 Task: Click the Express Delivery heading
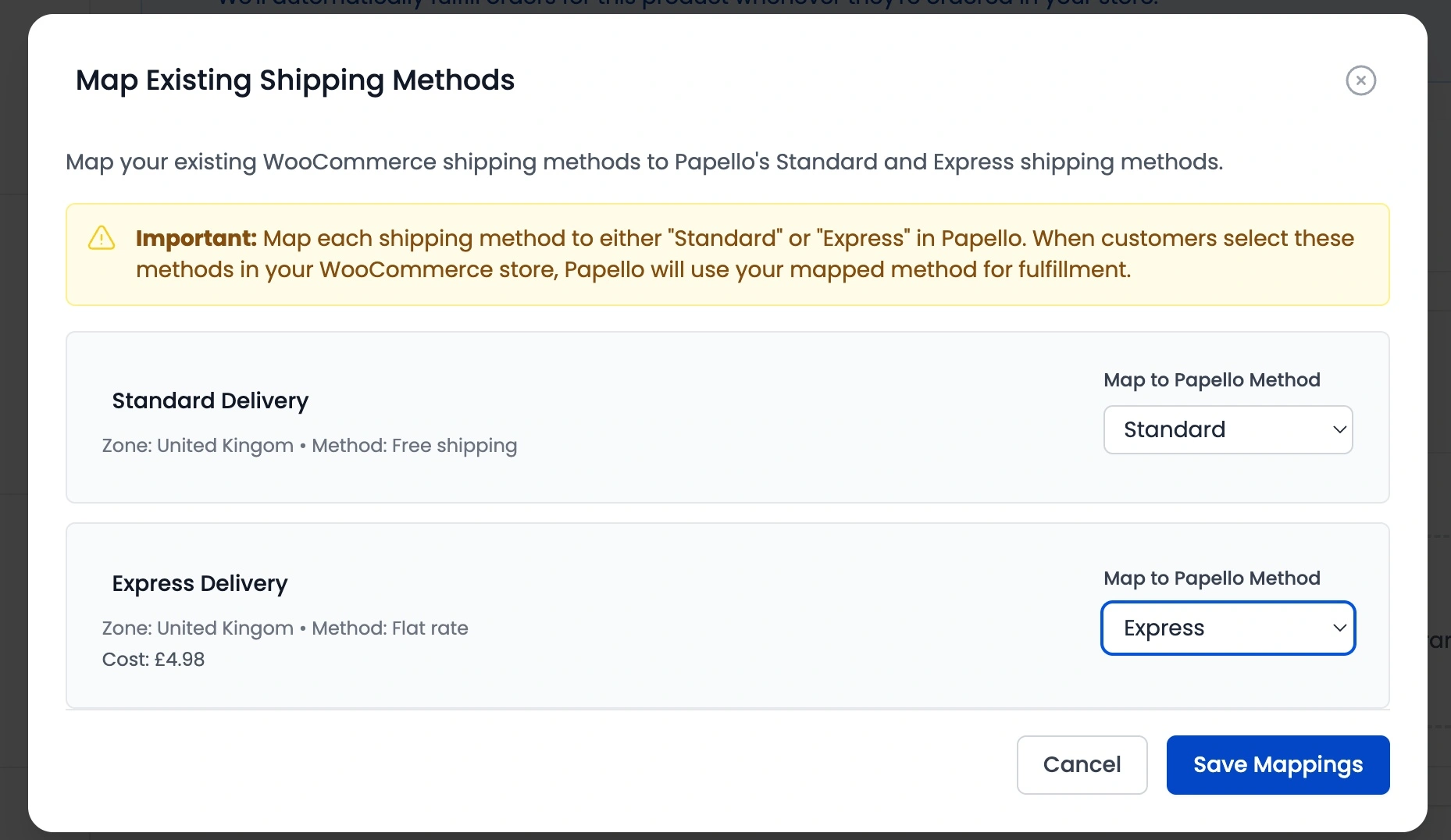(199, 583)
